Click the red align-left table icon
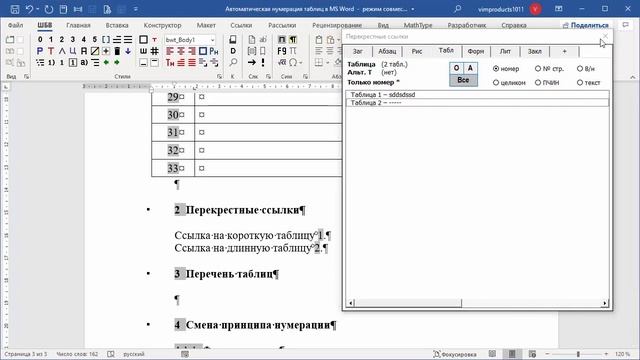Viewport: 640px width, 360px height. click(170, 51)
